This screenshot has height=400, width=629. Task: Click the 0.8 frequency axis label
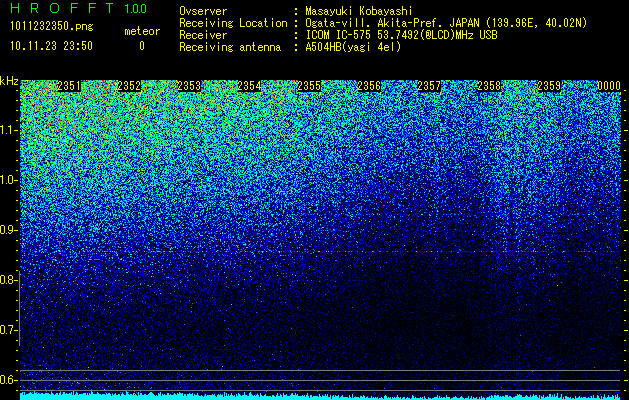pos(7,280)
